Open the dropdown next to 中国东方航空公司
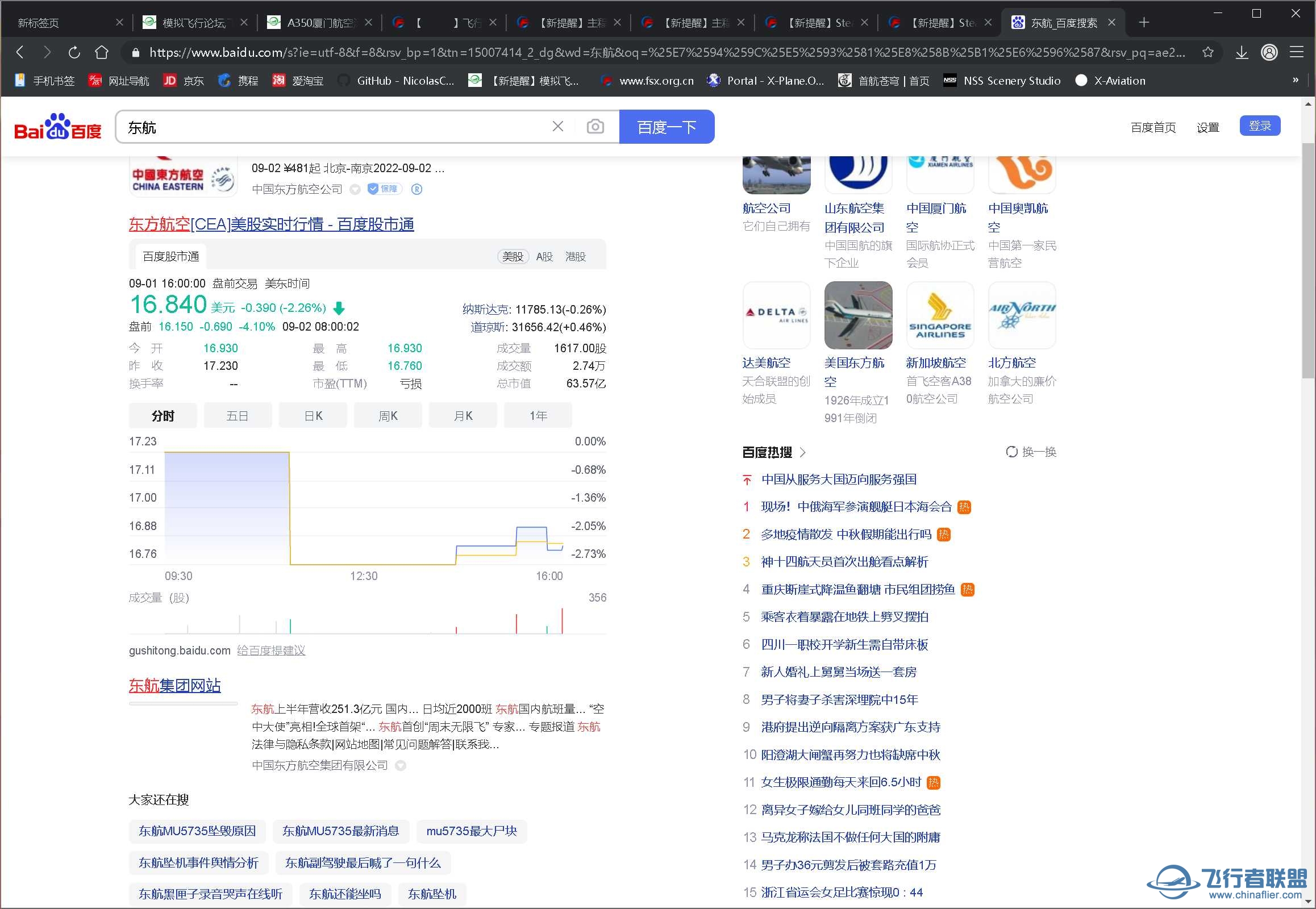This screenshot has height=909, width=1316. click(x=355, y=189)
